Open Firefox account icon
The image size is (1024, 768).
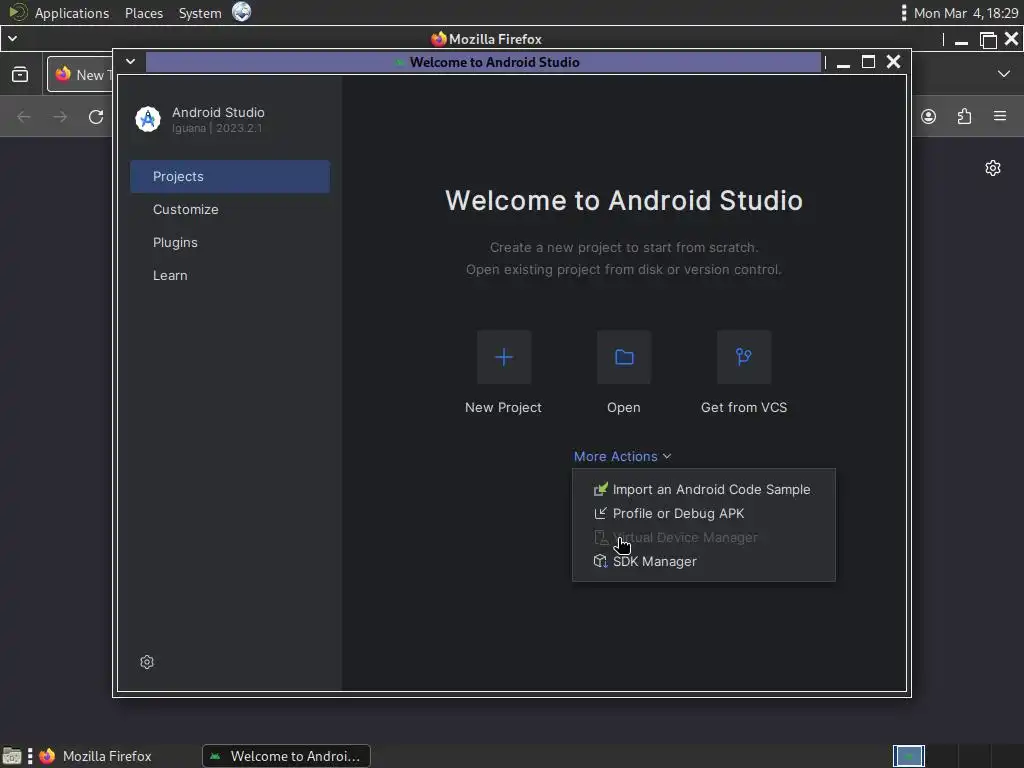click(x=928, y=116)
